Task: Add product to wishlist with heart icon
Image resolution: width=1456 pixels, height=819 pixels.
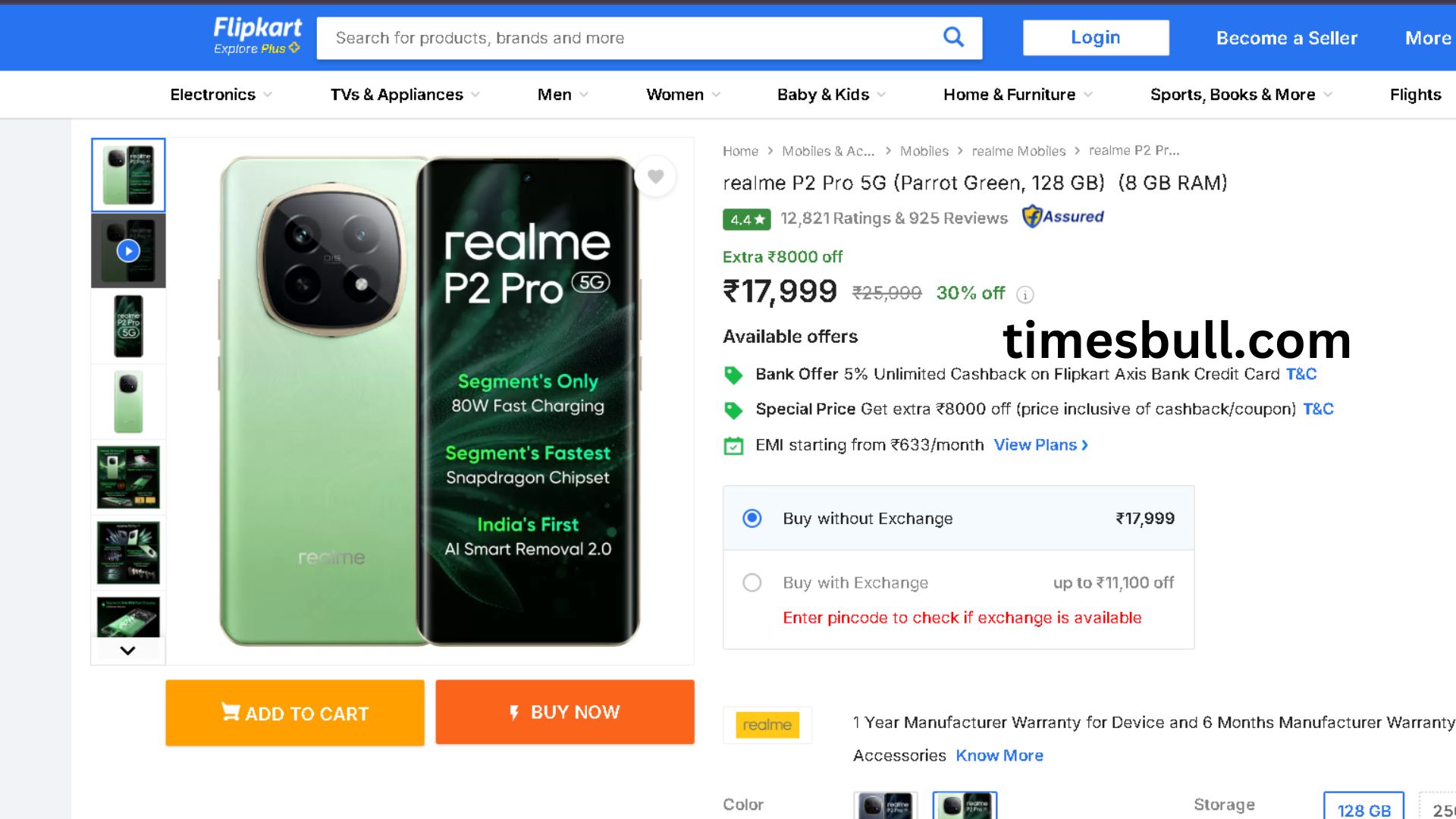Action: tap(656, 177)
